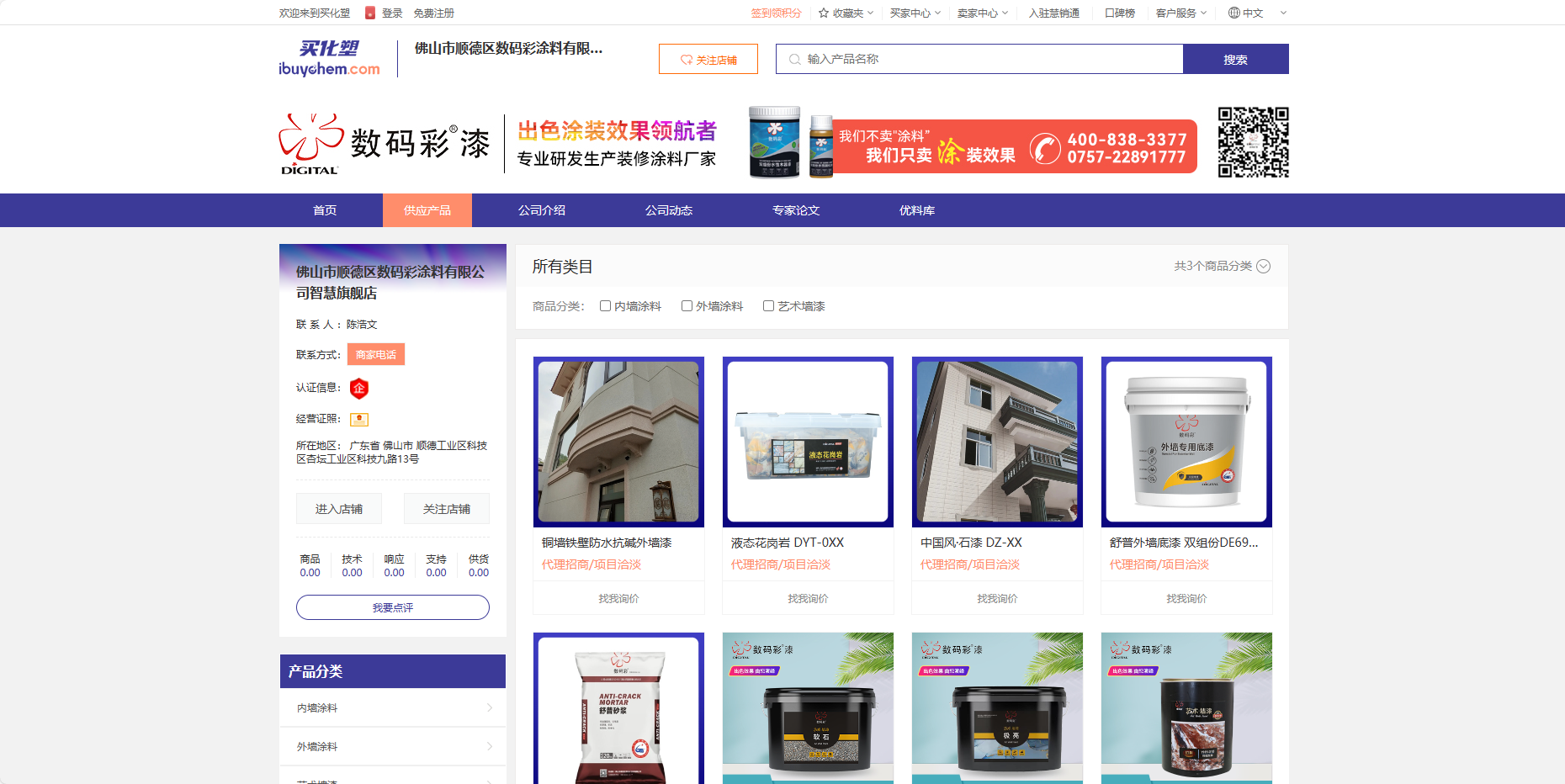Open the 公司介绍 nav tab
The height and width of the screenshot is (784, 1565).
542,210
